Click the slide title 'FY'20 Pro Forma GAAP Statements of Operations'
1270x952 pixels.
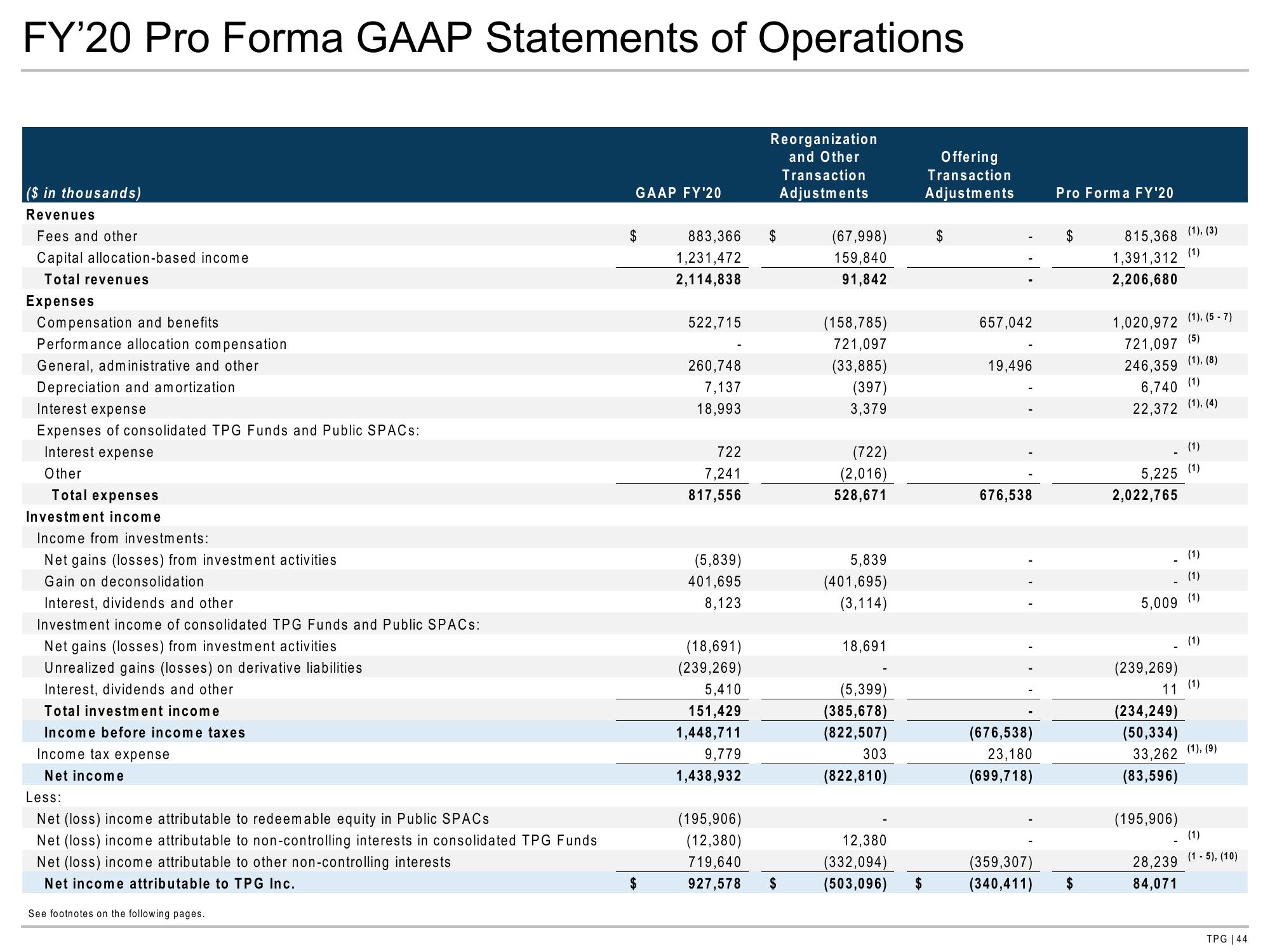pos(493,38)
